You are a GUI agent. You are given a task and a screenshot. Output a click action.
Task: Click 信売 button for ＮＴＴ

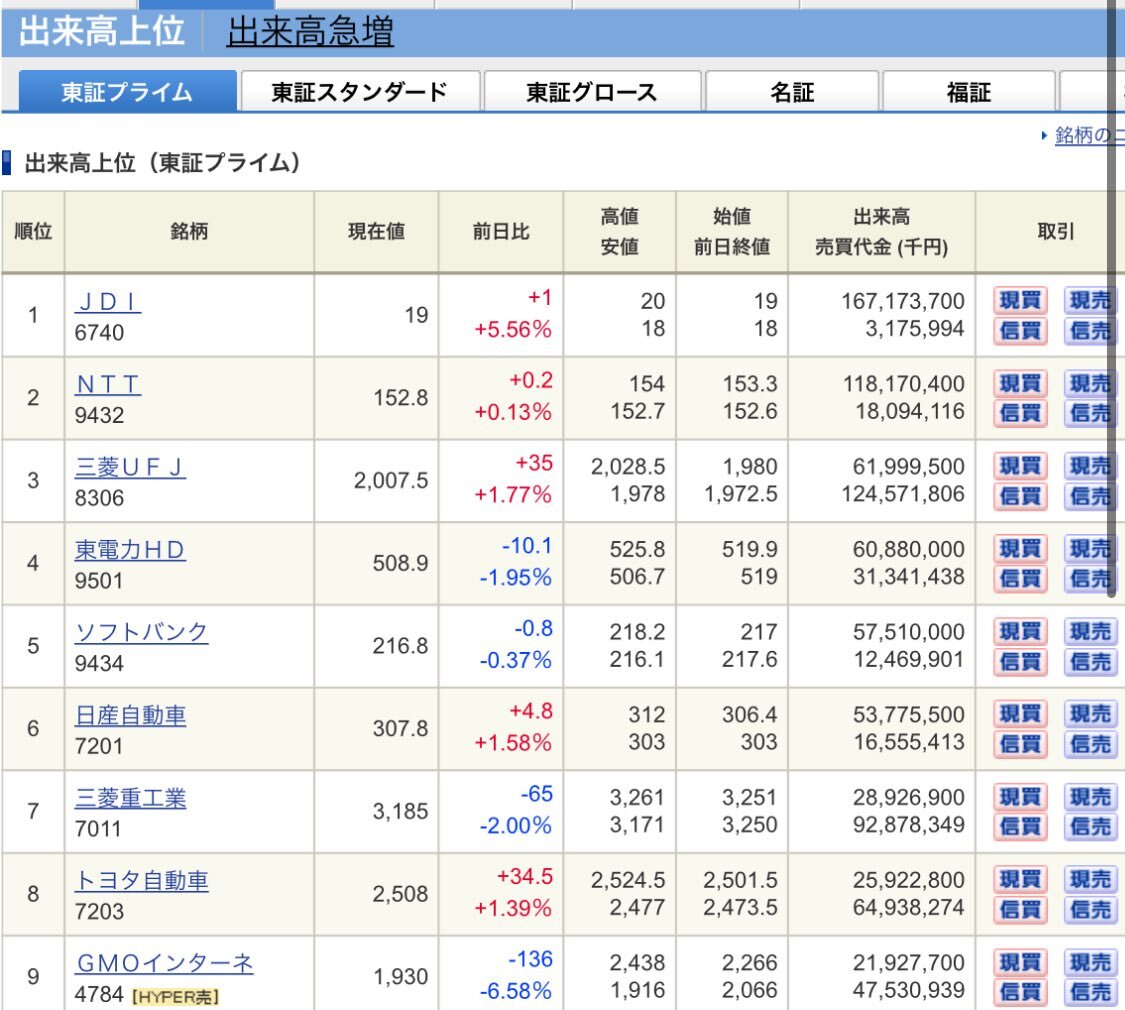click(x=1090, y=413)
